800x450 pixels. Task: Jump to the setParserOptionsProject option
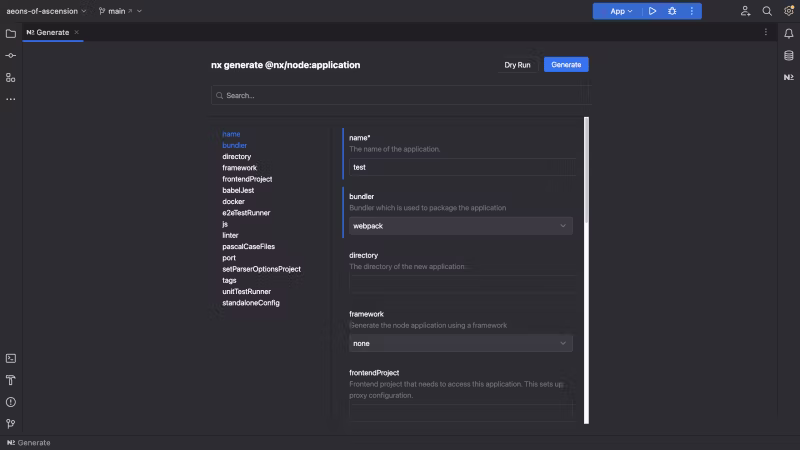point(261,269)
